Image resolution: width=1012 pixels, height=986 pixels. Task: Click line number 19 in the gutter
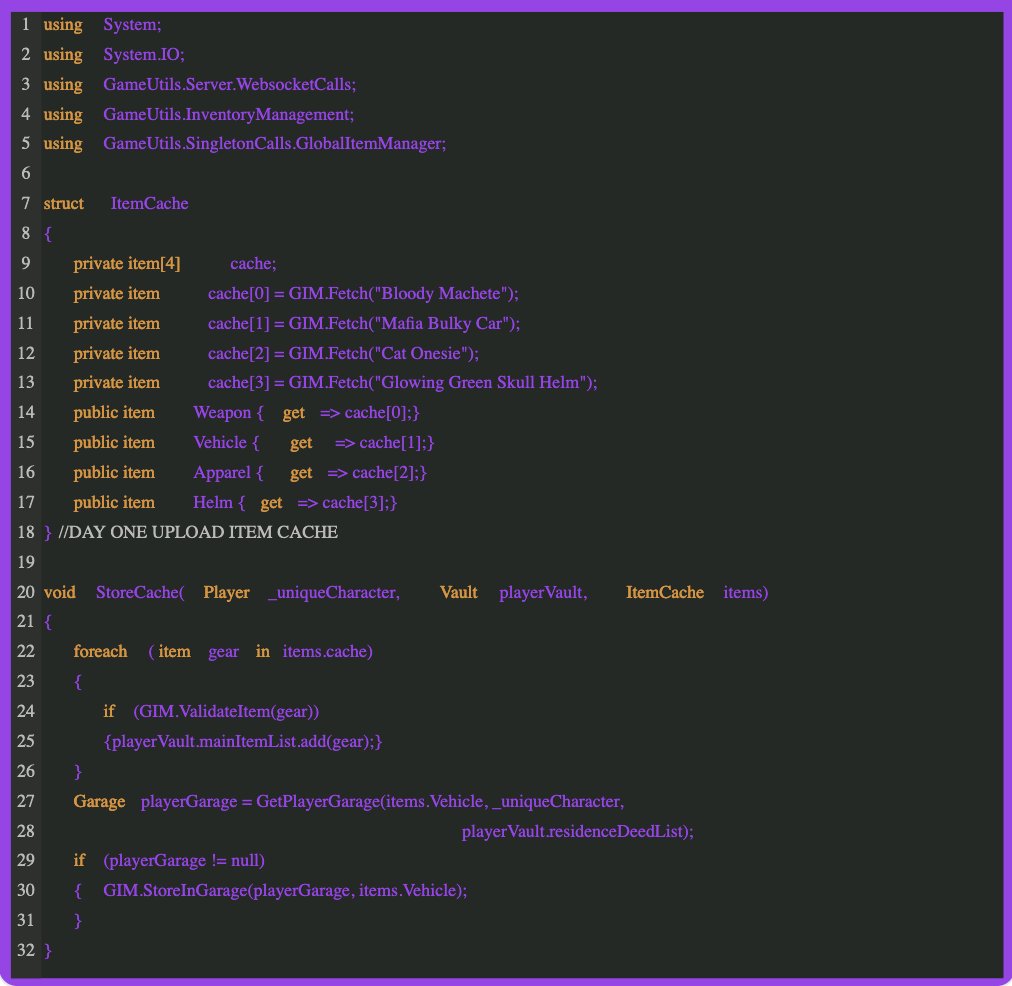coord(26,562)
